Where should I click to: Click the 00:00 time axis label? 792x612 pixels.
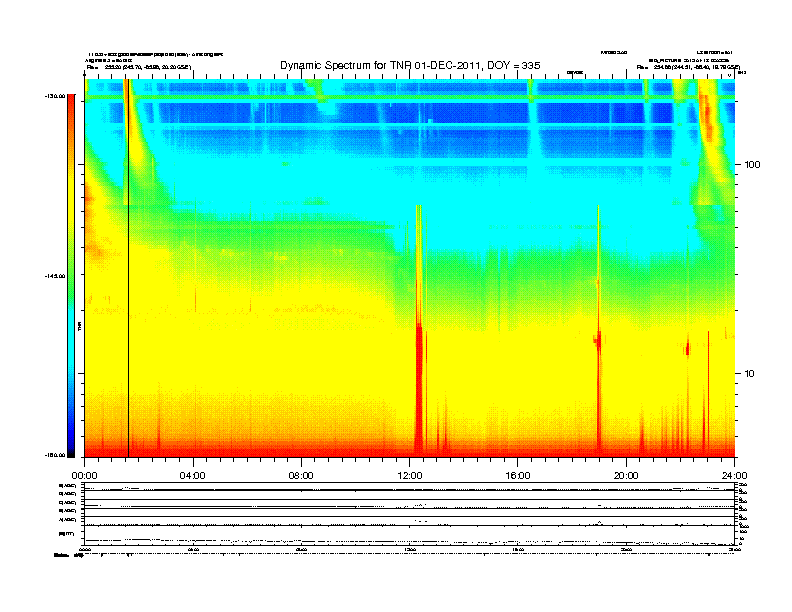(x=84, y=476)
